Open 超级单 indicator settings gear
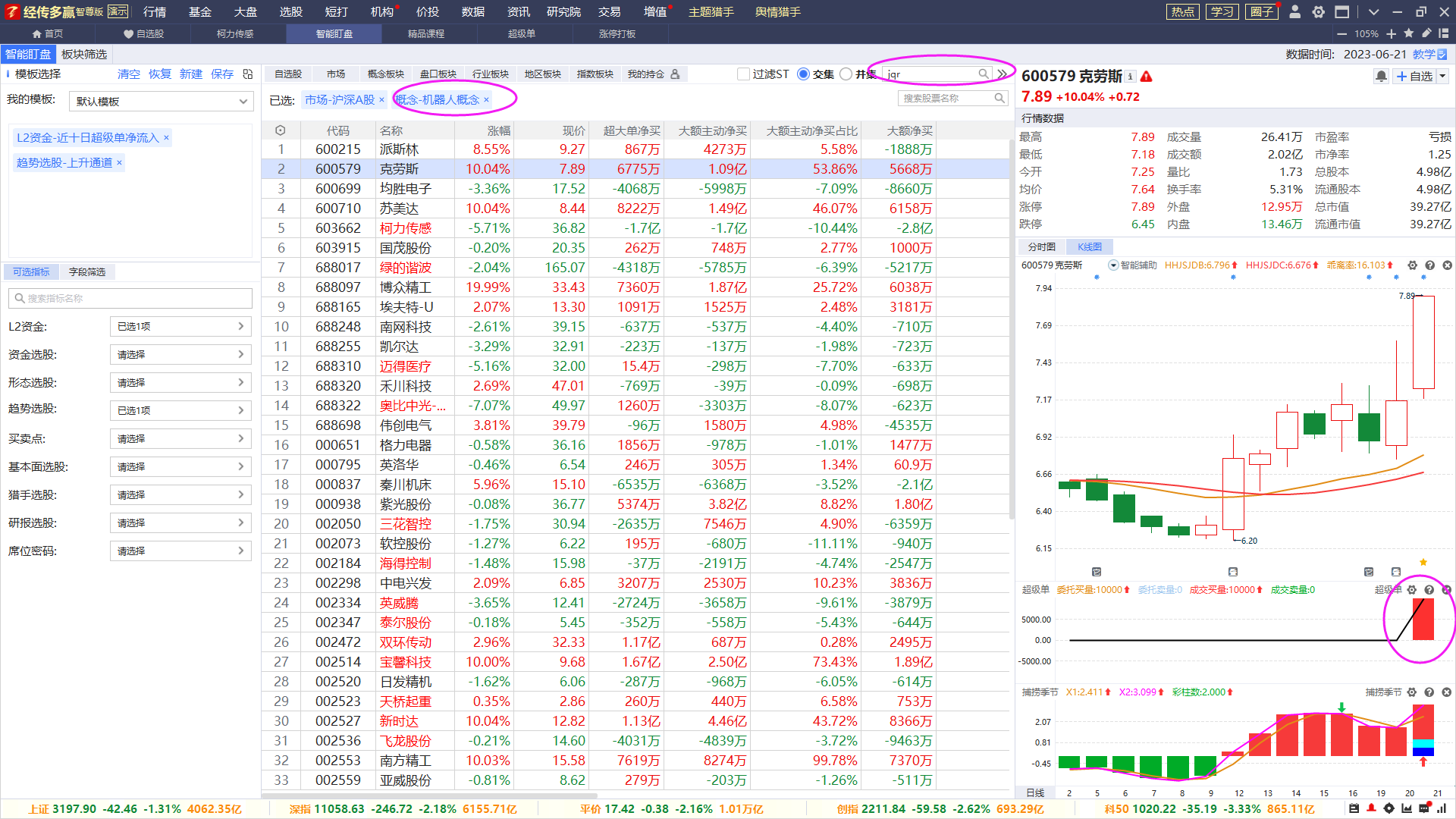Screen dimensions: 1456x819 1411,589
